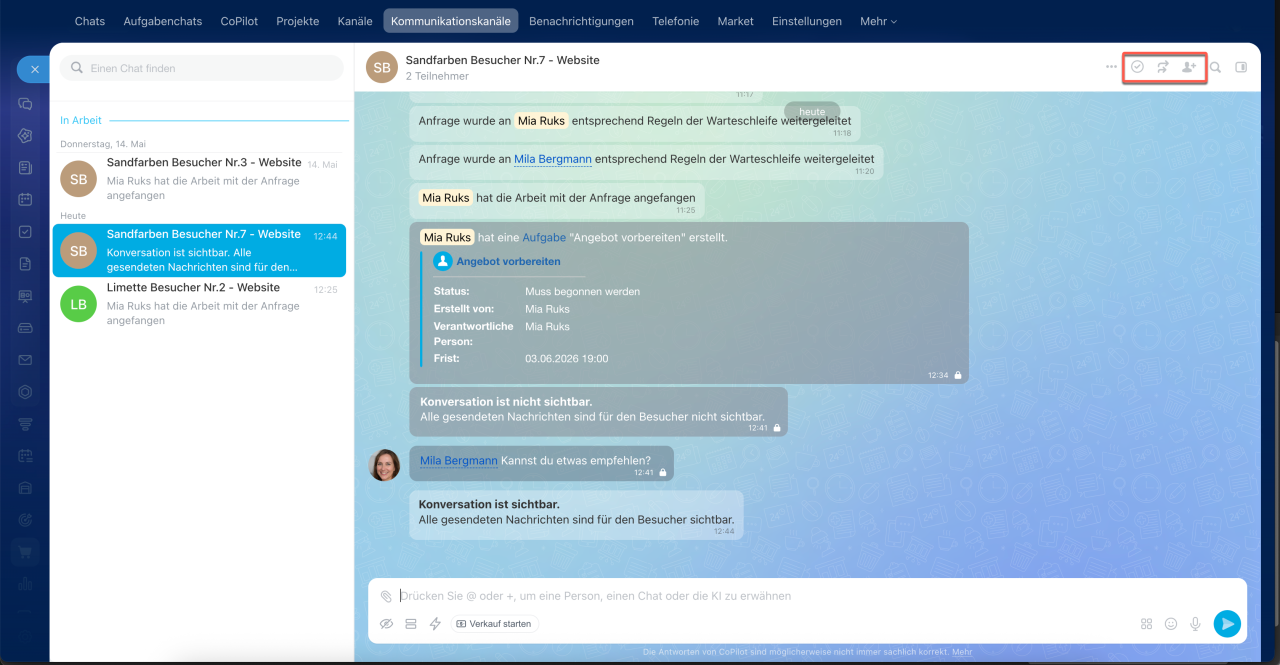Open the Benachrichtigungen tab
Image resolution: width=1280 pixels, height=665 pixels.
point(581,21)
